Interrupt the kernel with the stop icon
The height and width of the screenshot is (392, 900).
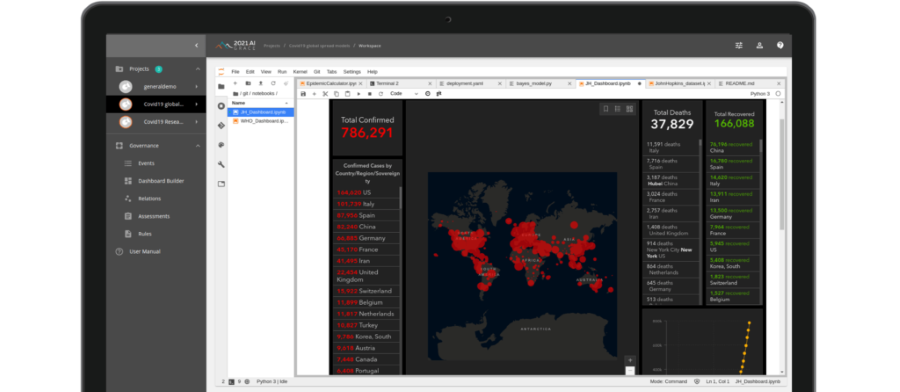coord(370,94)
